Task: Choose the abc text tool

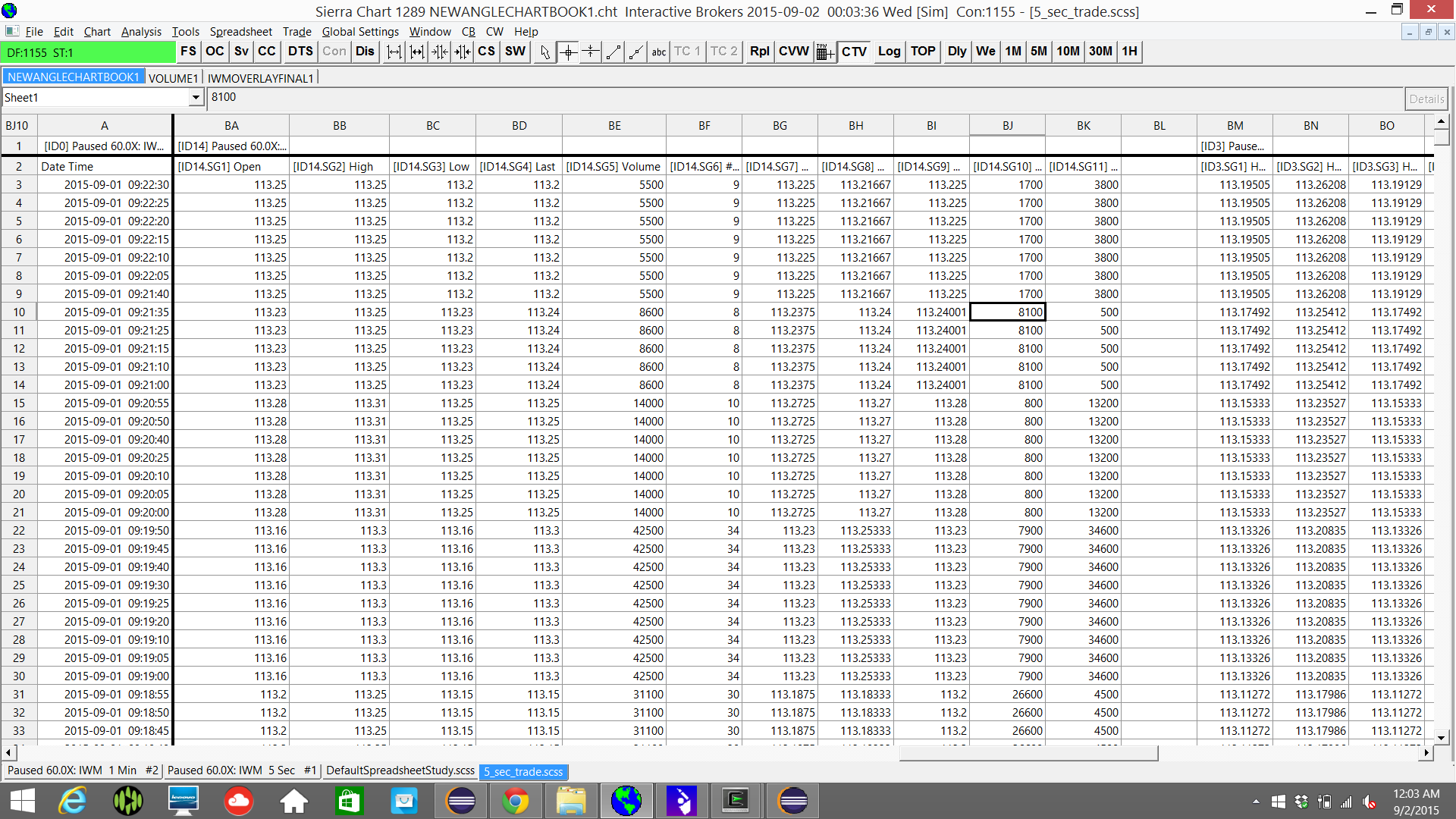Action: pos(658,52)
